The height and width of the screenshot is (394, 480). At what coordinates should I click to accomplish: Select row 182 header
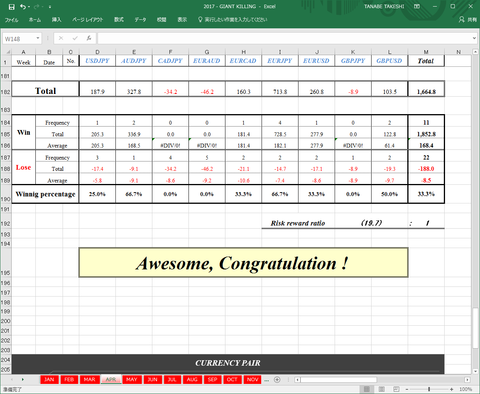(x=6, y=89)
